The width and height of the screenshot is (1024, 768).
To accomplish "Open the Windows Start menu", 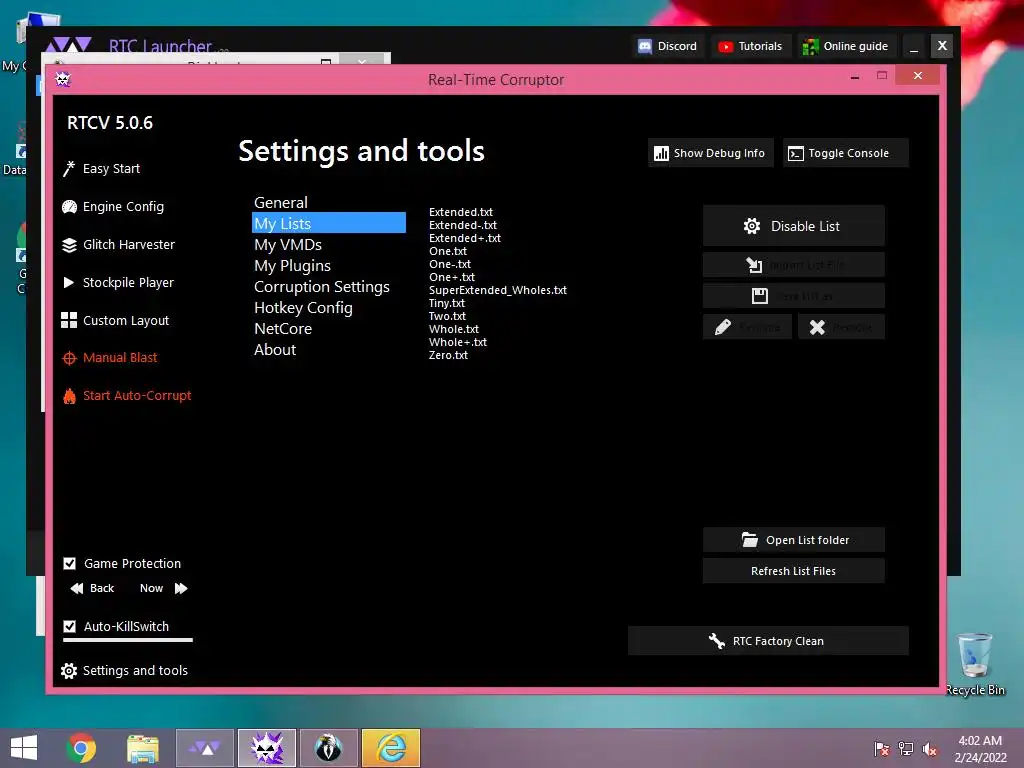I will point(24,748).
